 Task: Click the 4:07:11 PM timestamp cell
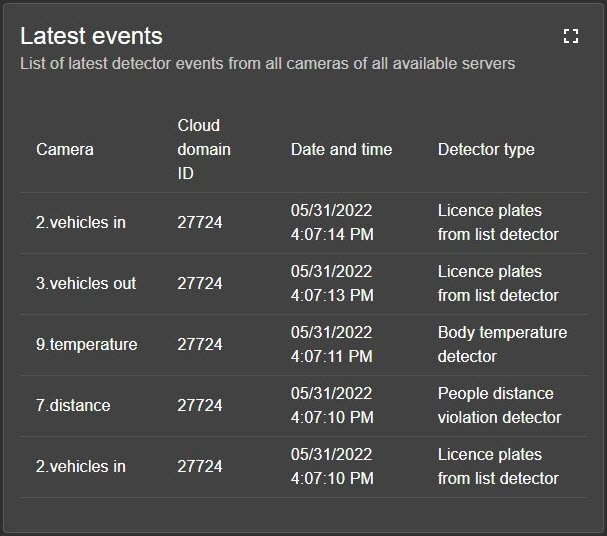point(332,344)
